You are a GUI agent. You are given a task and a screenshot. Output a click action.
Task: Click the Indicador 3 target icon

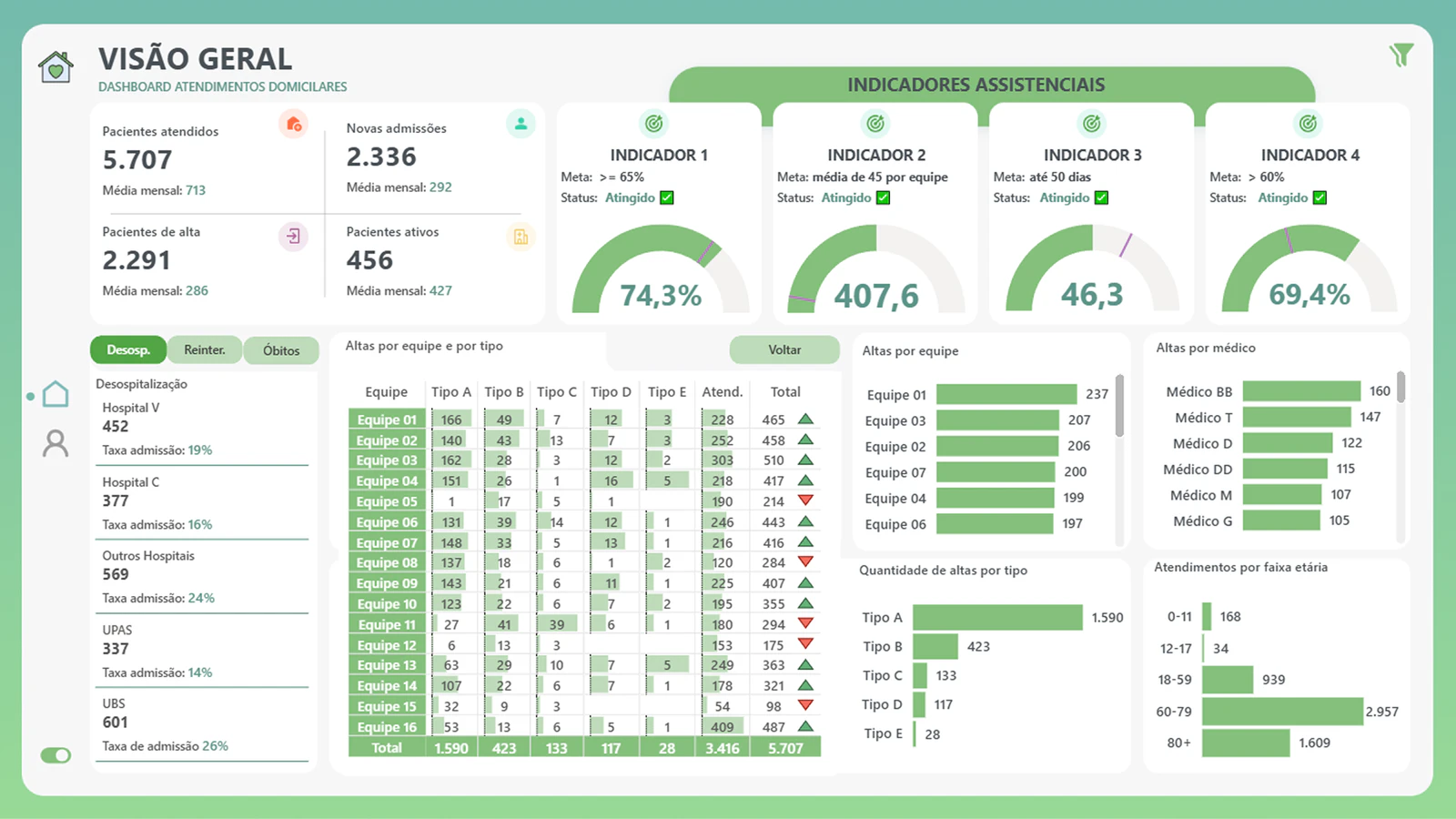1091,123
